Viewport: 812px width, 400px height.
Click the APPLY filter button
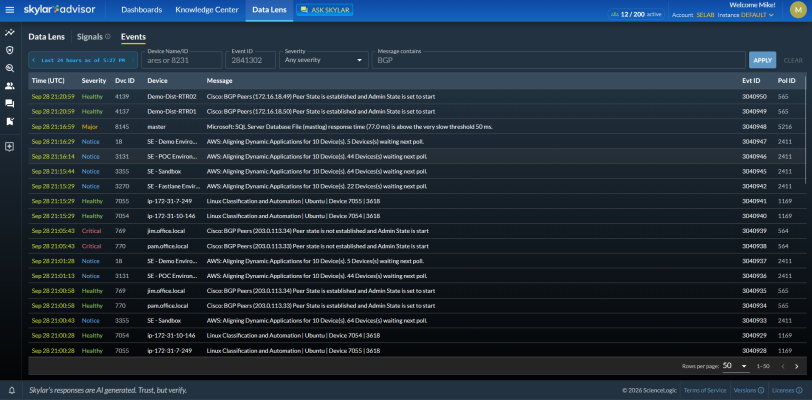tap(762, 60)
